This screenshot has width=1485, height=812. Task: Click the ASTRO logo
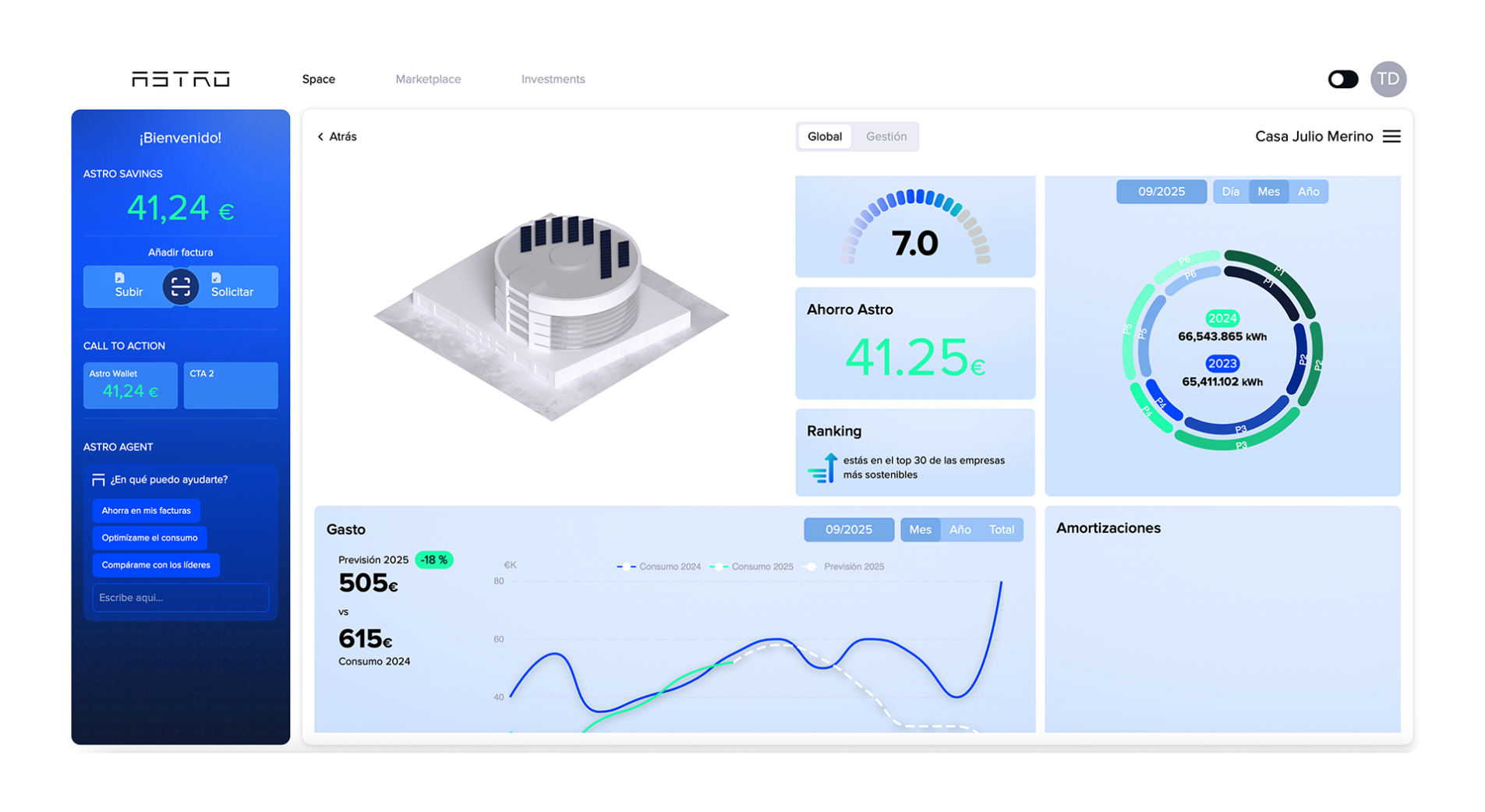[180, 79]
